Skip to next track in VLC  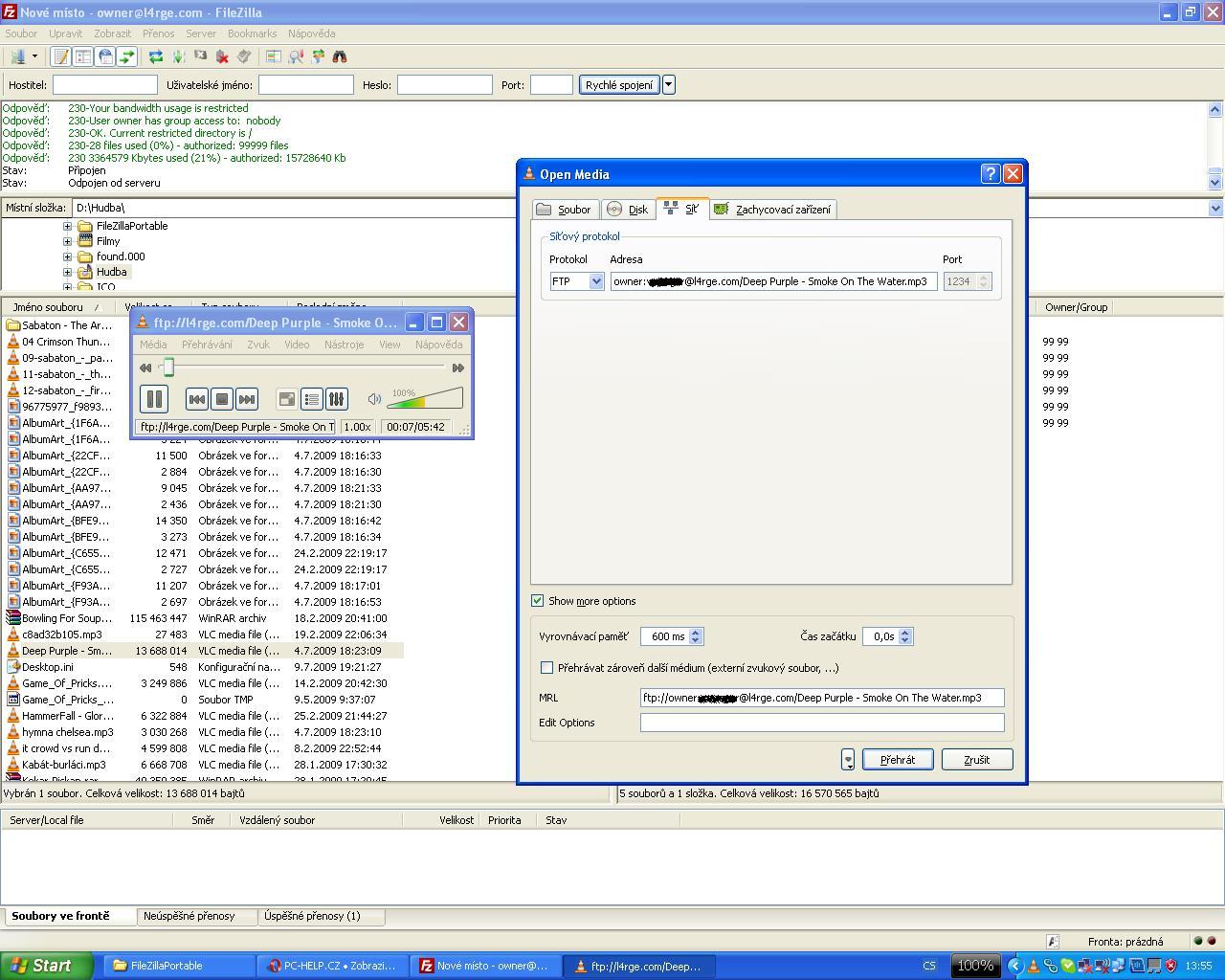pyautogui.click(x=246, y=399)
